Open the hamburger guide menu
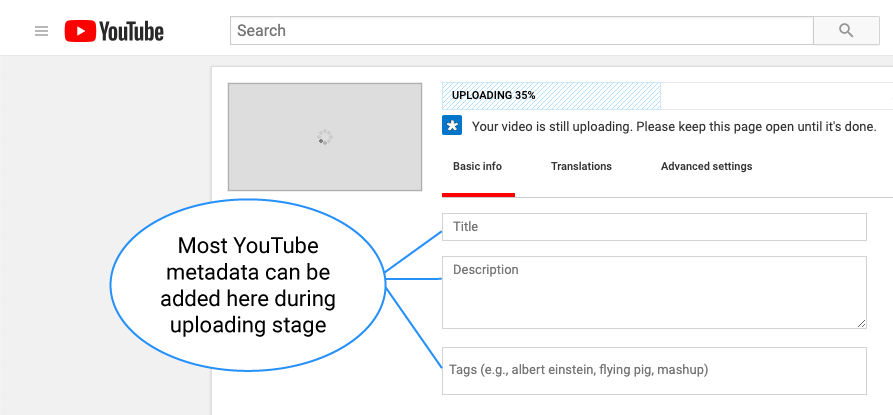Image resolution: width=893 pixels, height=415 pixels. coord(42,31)
